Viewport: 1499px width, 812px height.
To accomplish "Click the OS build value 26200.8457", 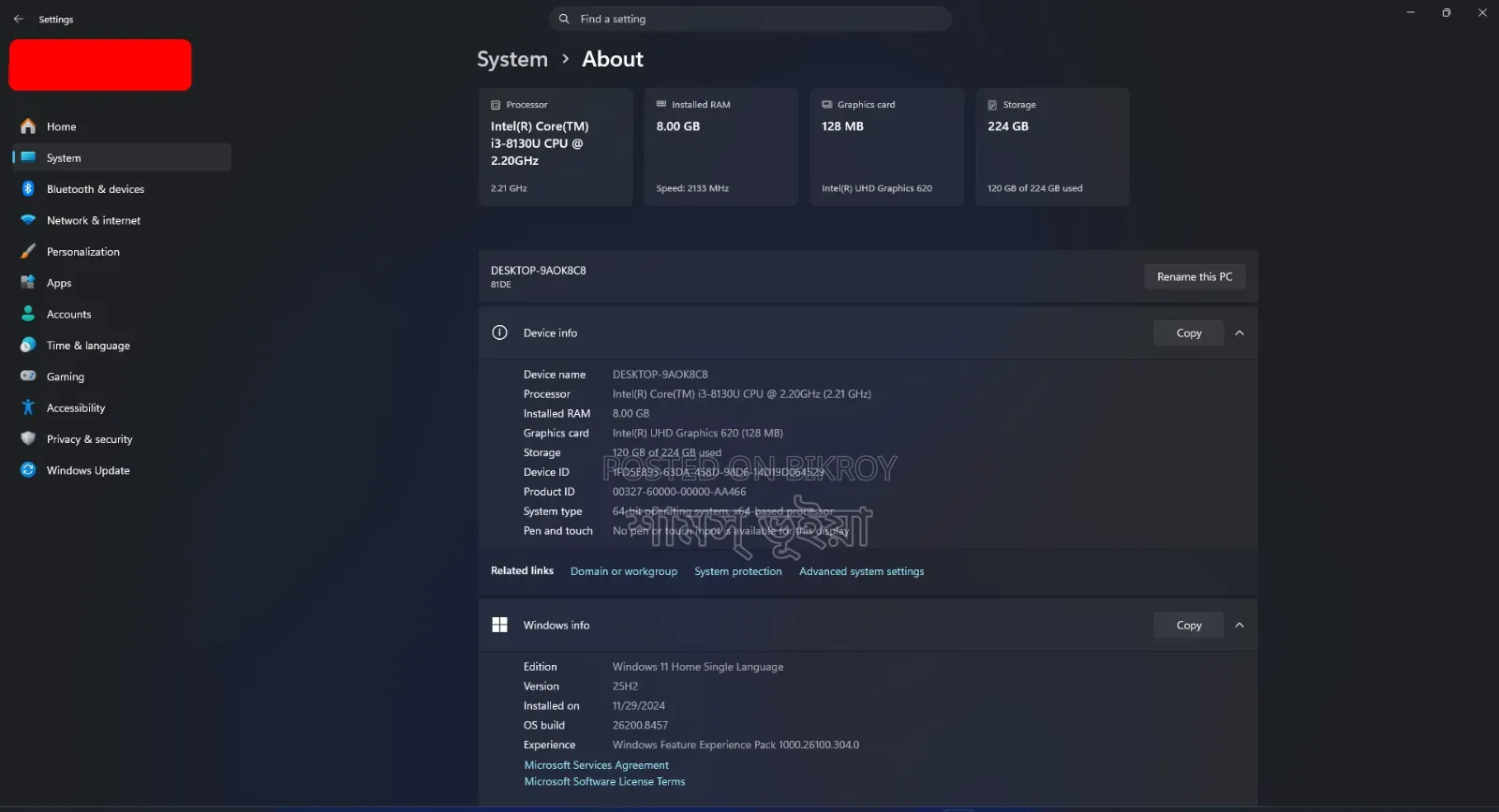I will click(x=640, y=725).
